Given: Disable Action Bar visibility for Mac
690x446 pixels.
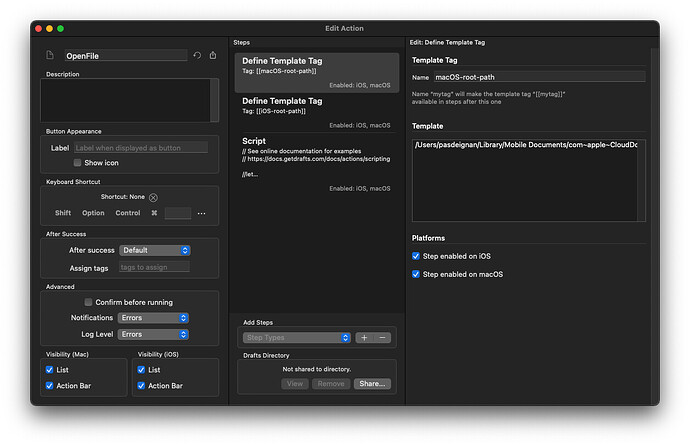Looking at the screenshot, I should [x=49, y=386].
